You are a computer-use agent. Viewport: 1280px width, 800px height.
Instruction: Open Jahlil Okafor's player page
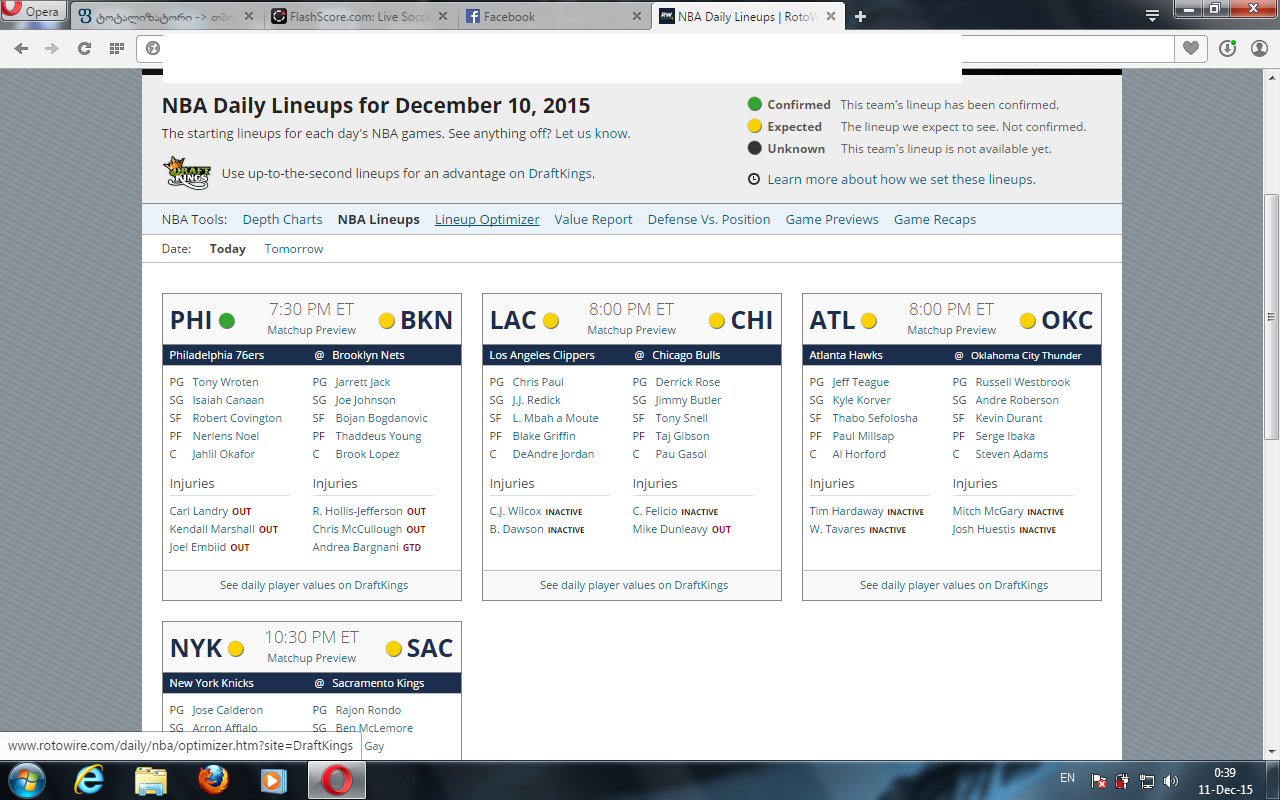(224, 454)
